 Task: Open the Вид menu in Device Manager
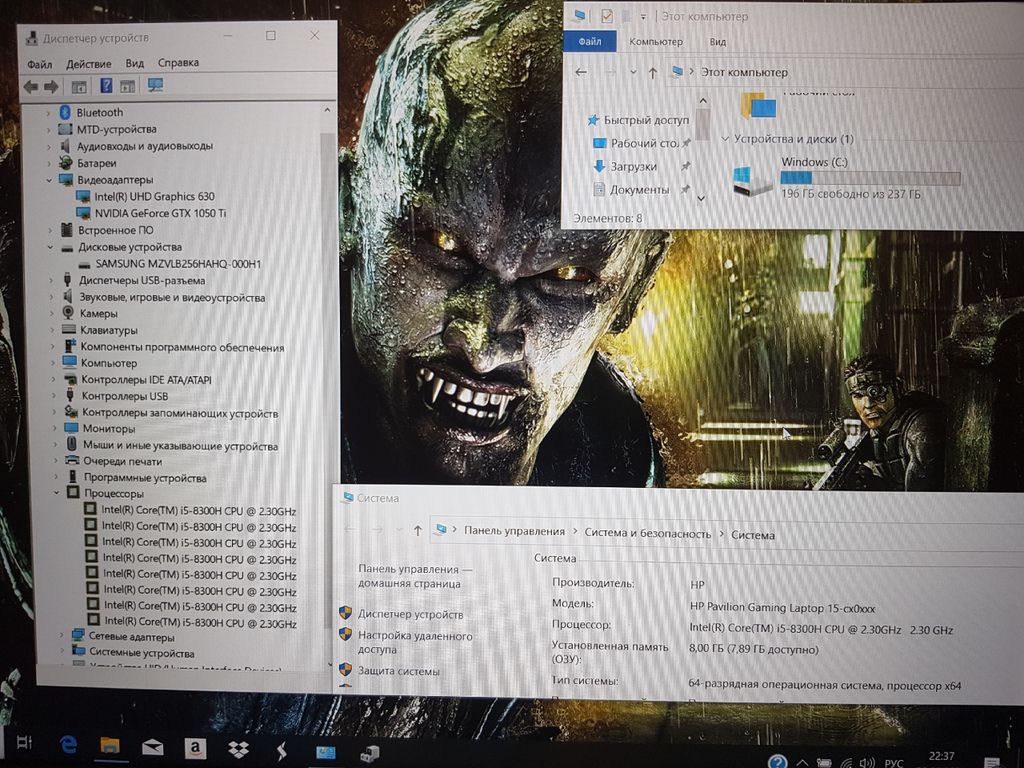pos(135,63)
